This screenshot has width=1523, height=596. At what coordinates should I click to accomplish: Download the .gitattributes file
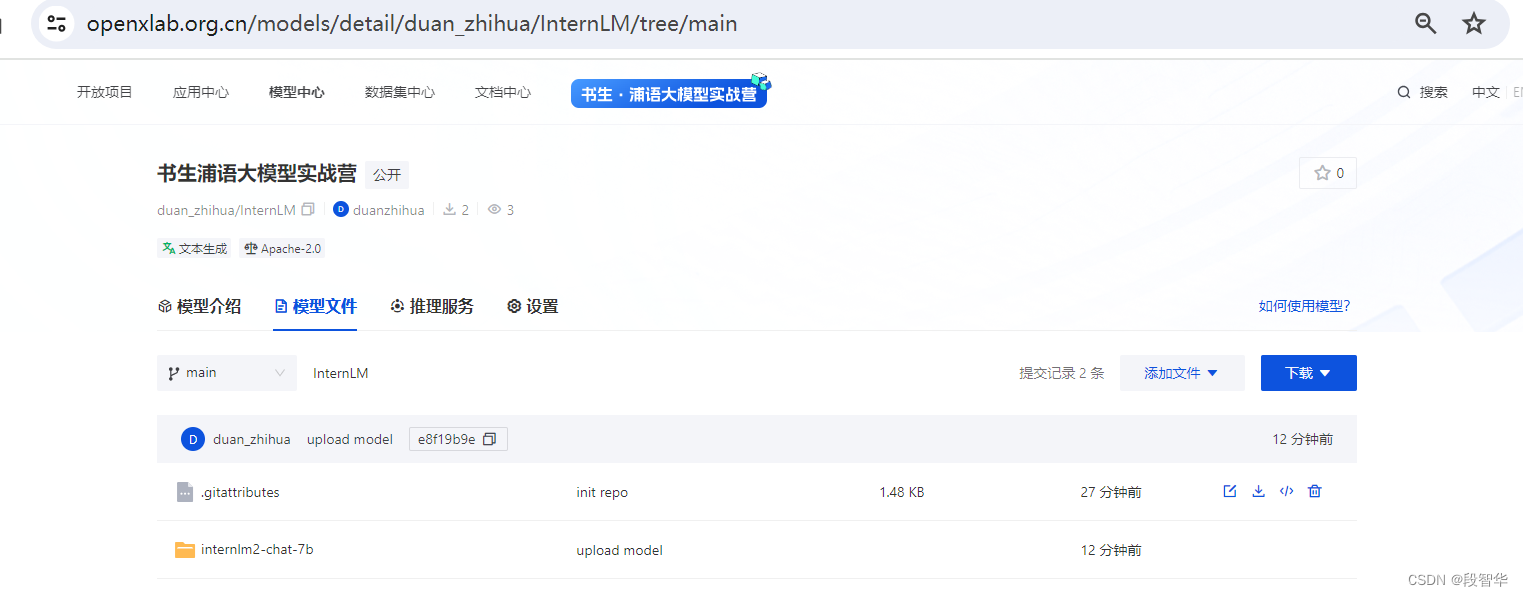click(1259, 491)
